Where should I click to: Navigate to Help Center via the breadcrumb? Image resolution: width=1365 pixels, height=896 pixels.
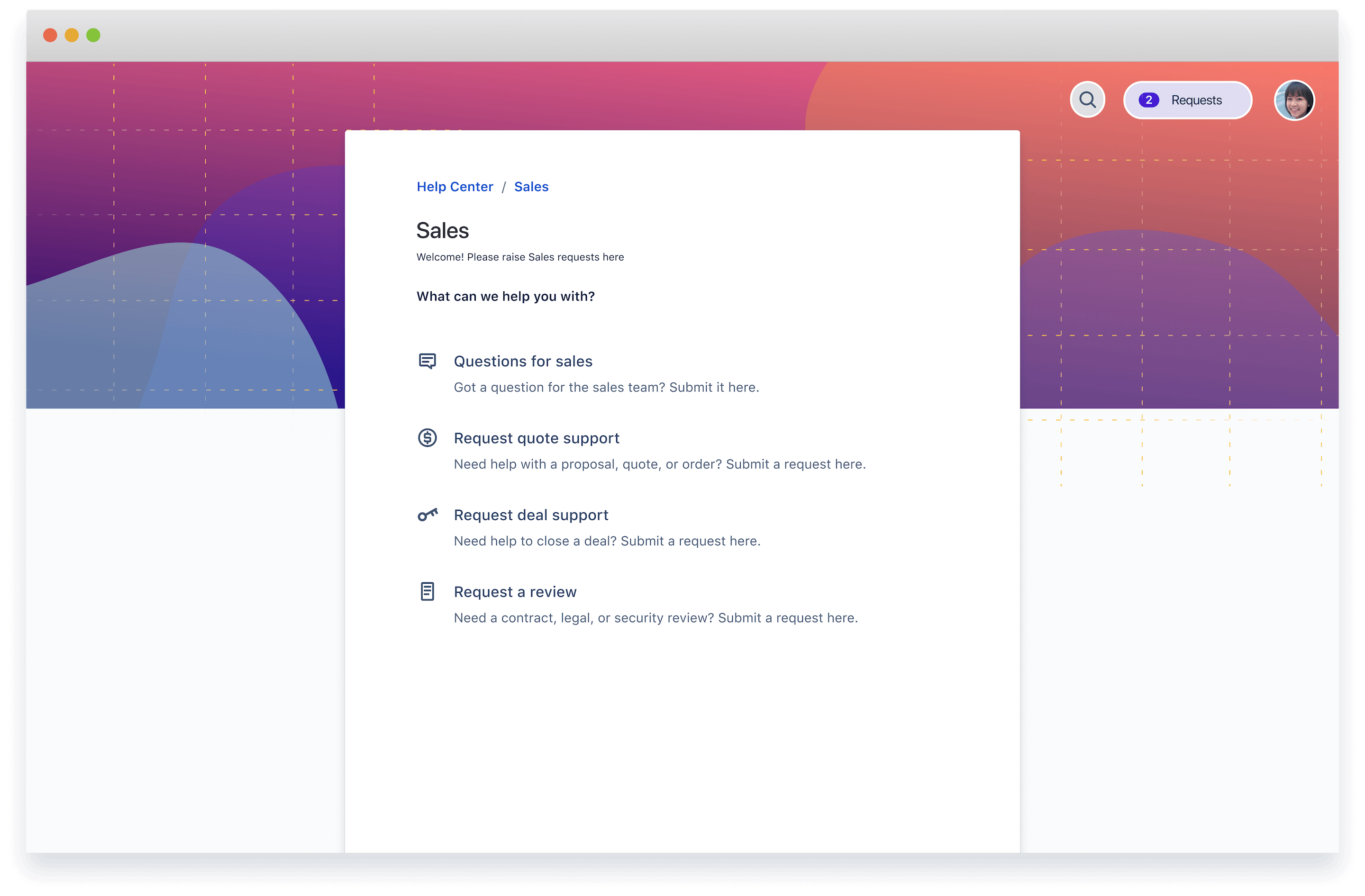(455, 186)
